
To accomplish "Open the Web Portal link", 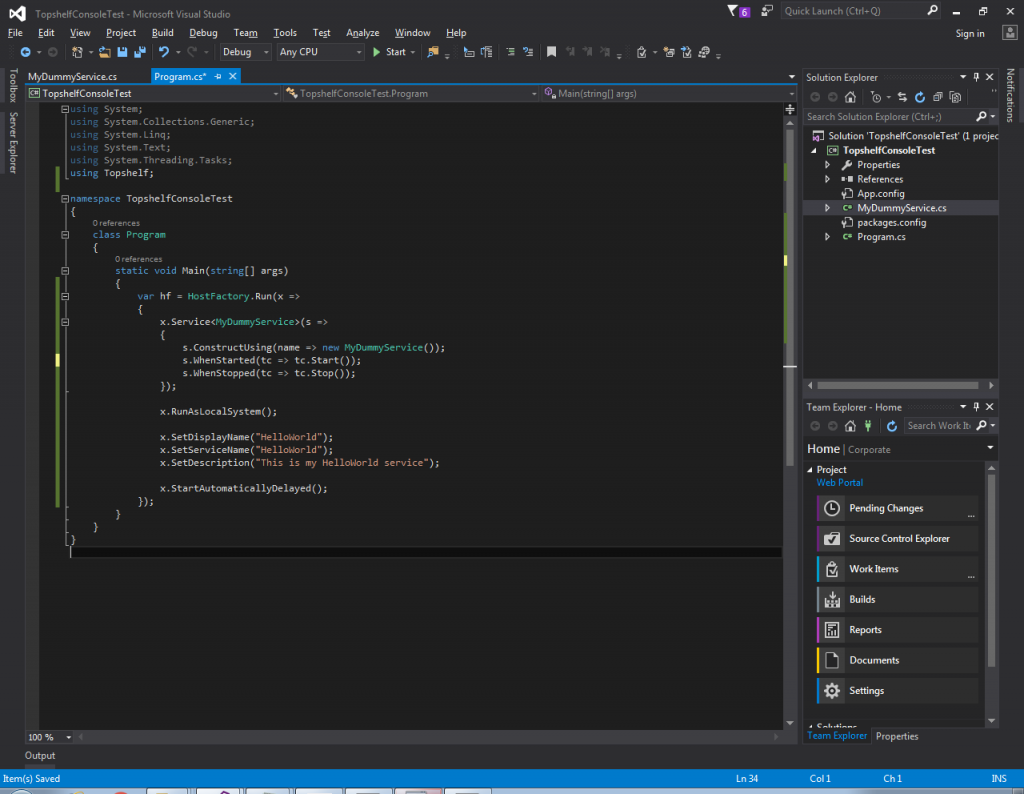I will (839, 483).
